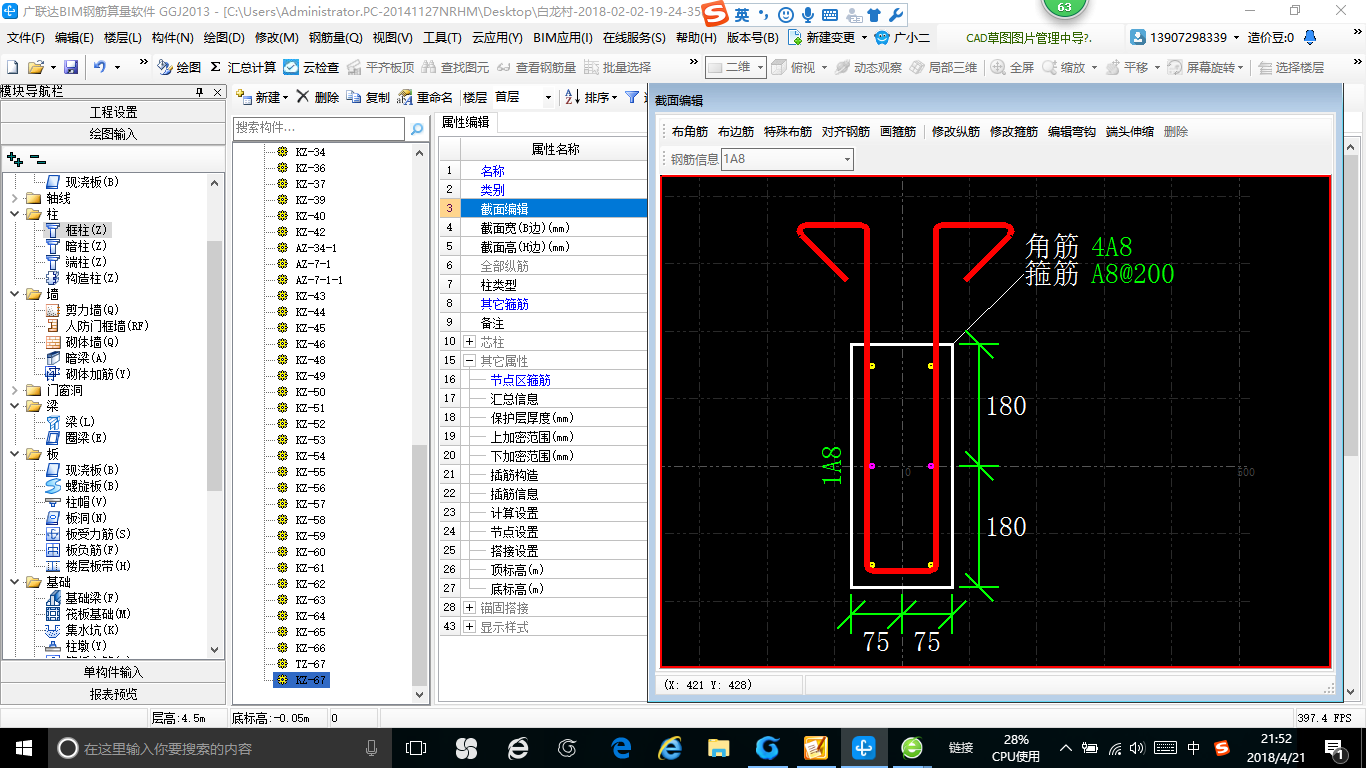Click the new file icon in the toolbar
The image size is (1366, 768).
point(13,67)
